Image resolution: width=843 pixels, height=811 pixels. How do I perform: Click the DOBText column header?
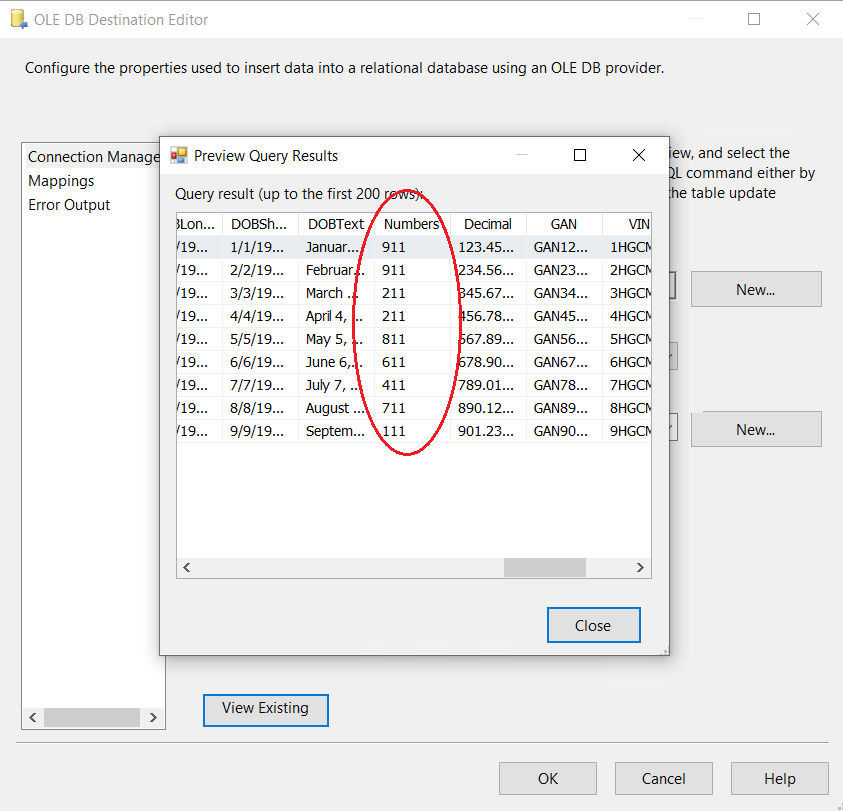(x=336, y=224)
